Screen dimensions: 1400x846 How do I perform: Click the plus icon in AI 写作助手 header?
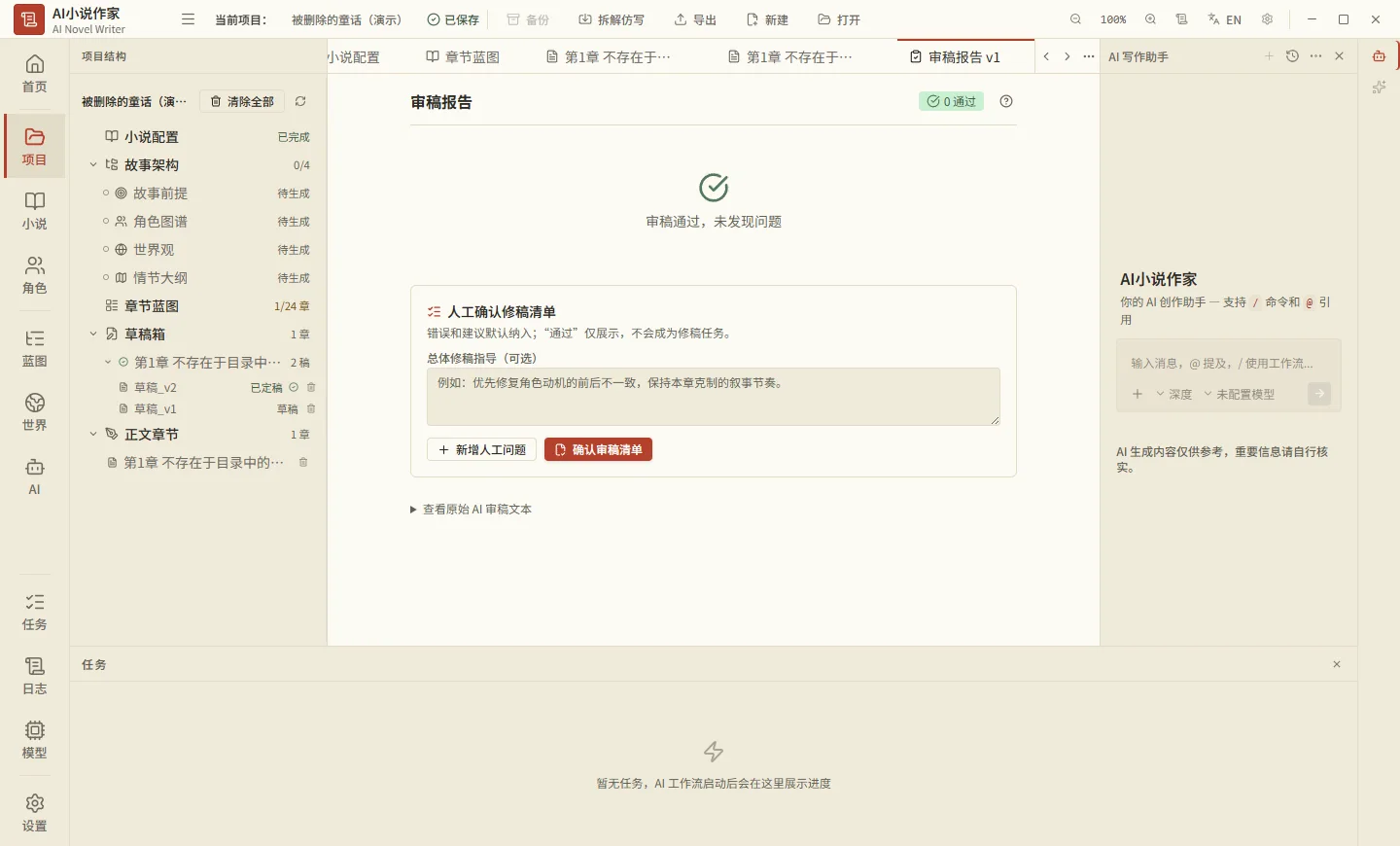pos(1269,56)
